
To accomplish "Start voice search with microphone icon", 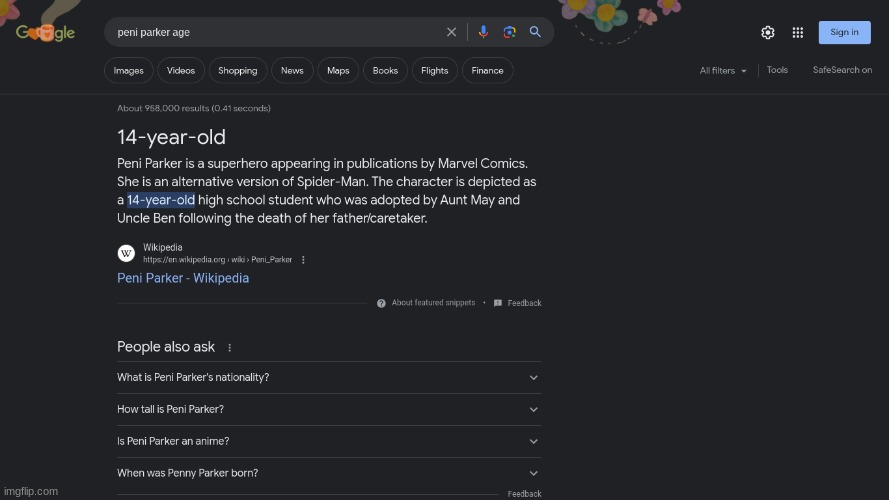I will pos(483,32).
